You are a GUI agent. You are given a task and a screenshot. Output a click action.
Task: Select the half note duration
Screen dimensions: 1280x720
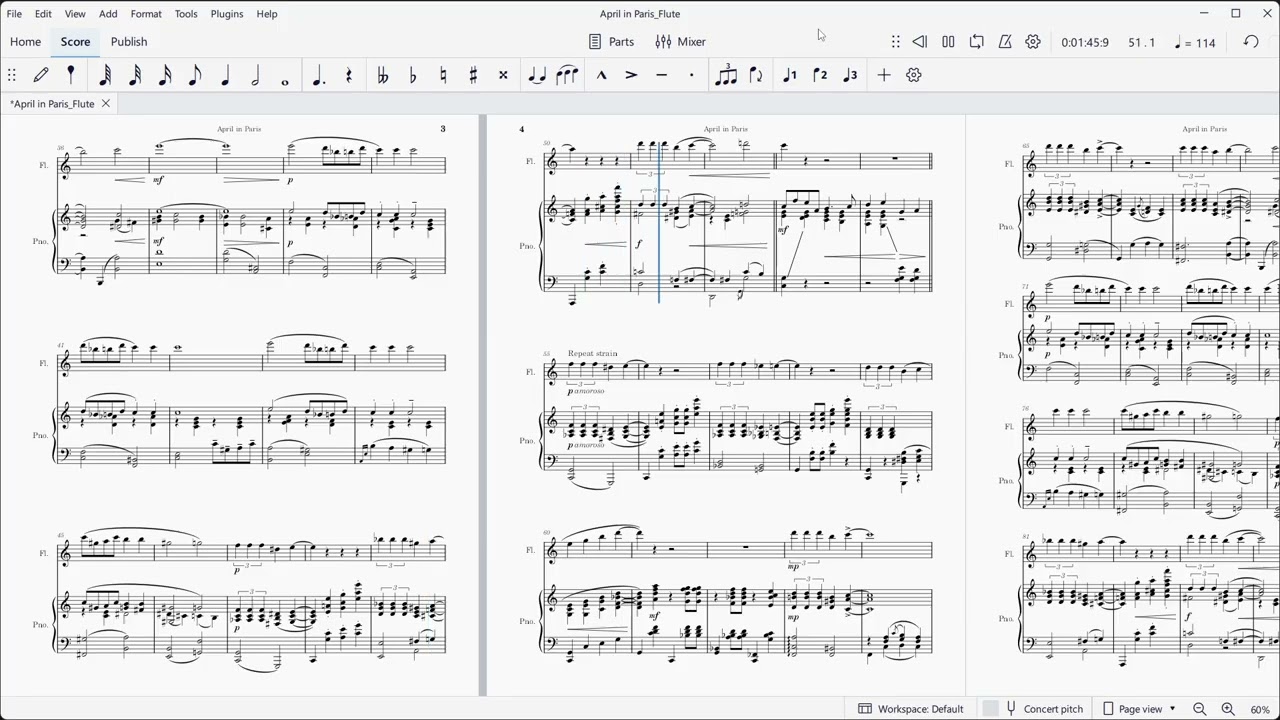coord(255,75)
